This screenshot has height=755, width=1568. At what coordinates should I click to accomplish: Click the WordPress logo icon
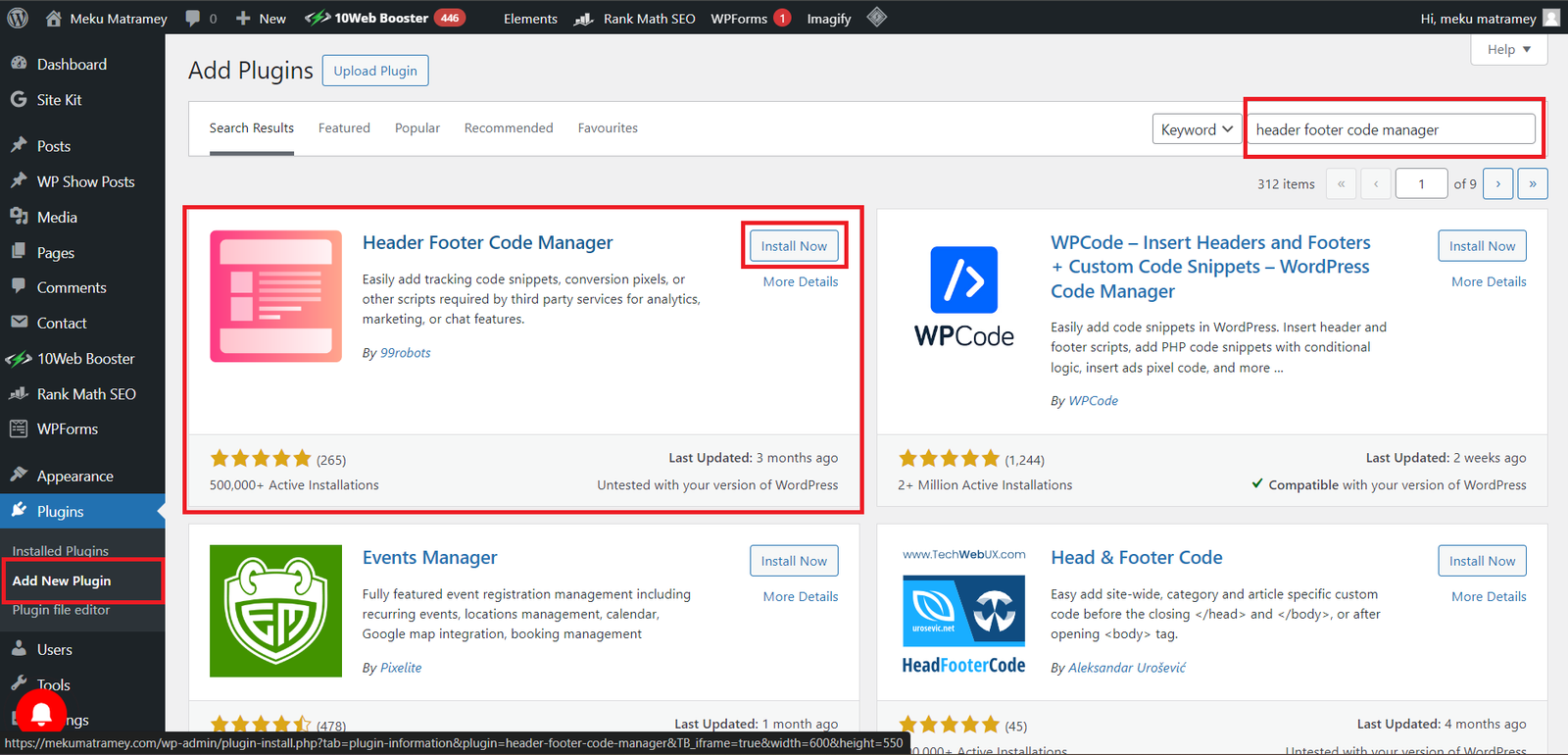(x=18, y=18)
